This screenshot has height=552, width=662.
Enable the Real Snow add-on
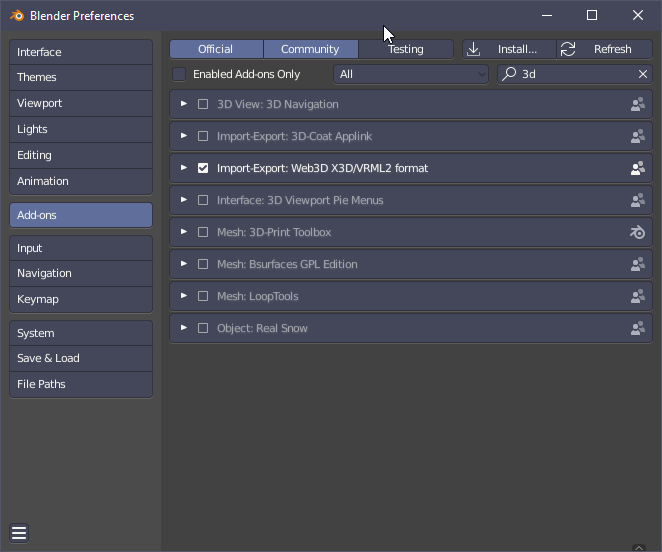pos(203,328)
